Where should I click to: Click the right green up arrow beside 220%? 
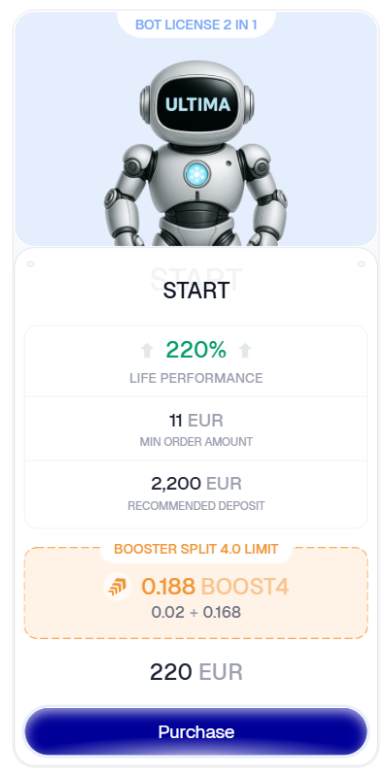[x=245, y=351]
